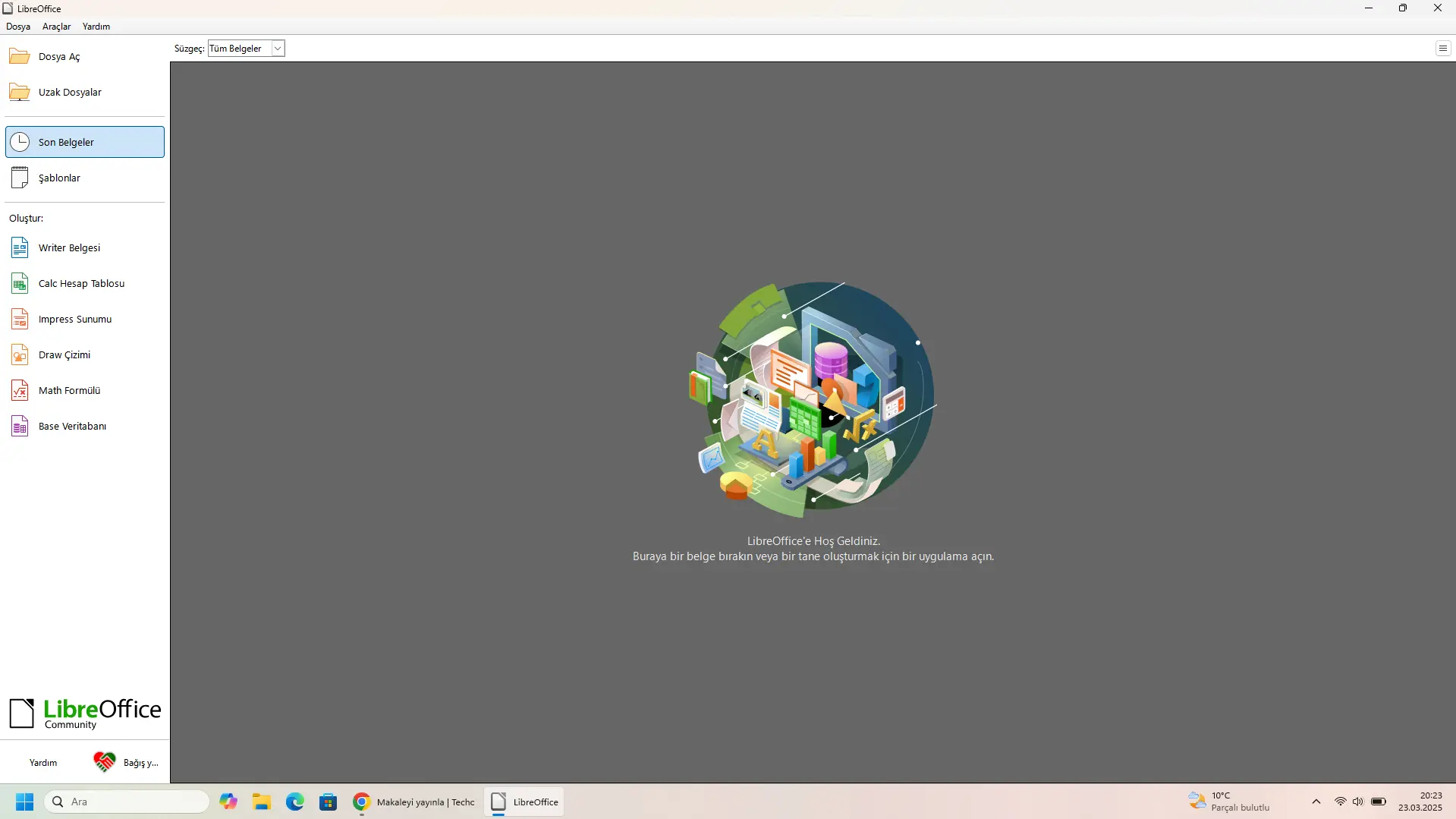Open the hamburger actions menu at top right
Image resolution: width=1456 pixels, height=819 pixels.
[1442, 49]
